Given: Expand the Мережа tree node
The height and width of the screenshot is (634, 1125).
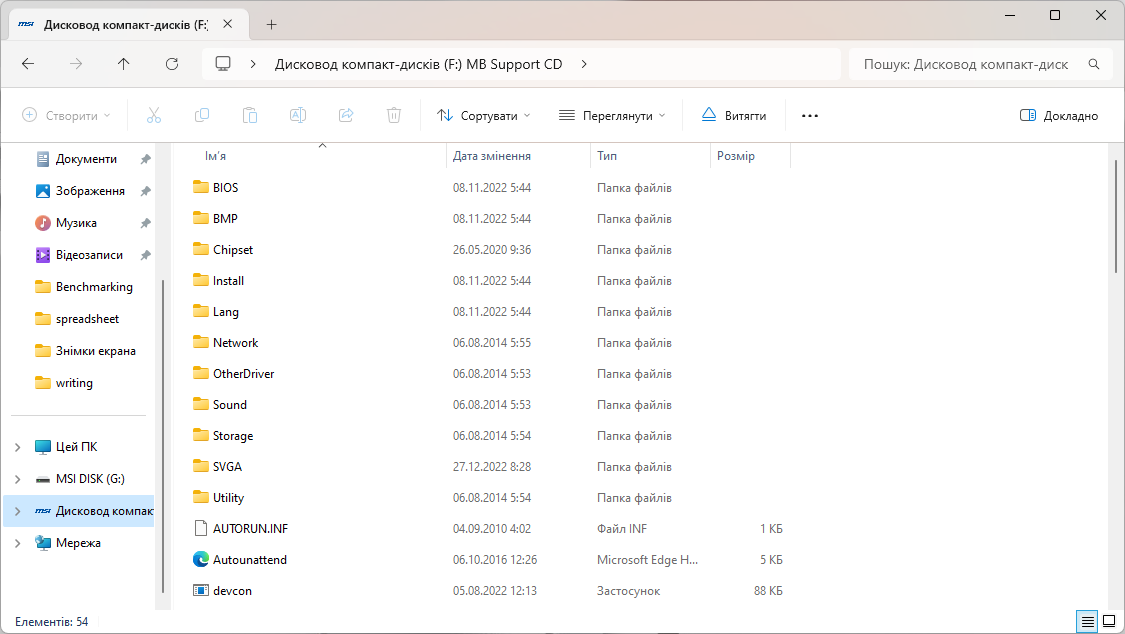Looking at the screenshot, I should click(17, 543).
